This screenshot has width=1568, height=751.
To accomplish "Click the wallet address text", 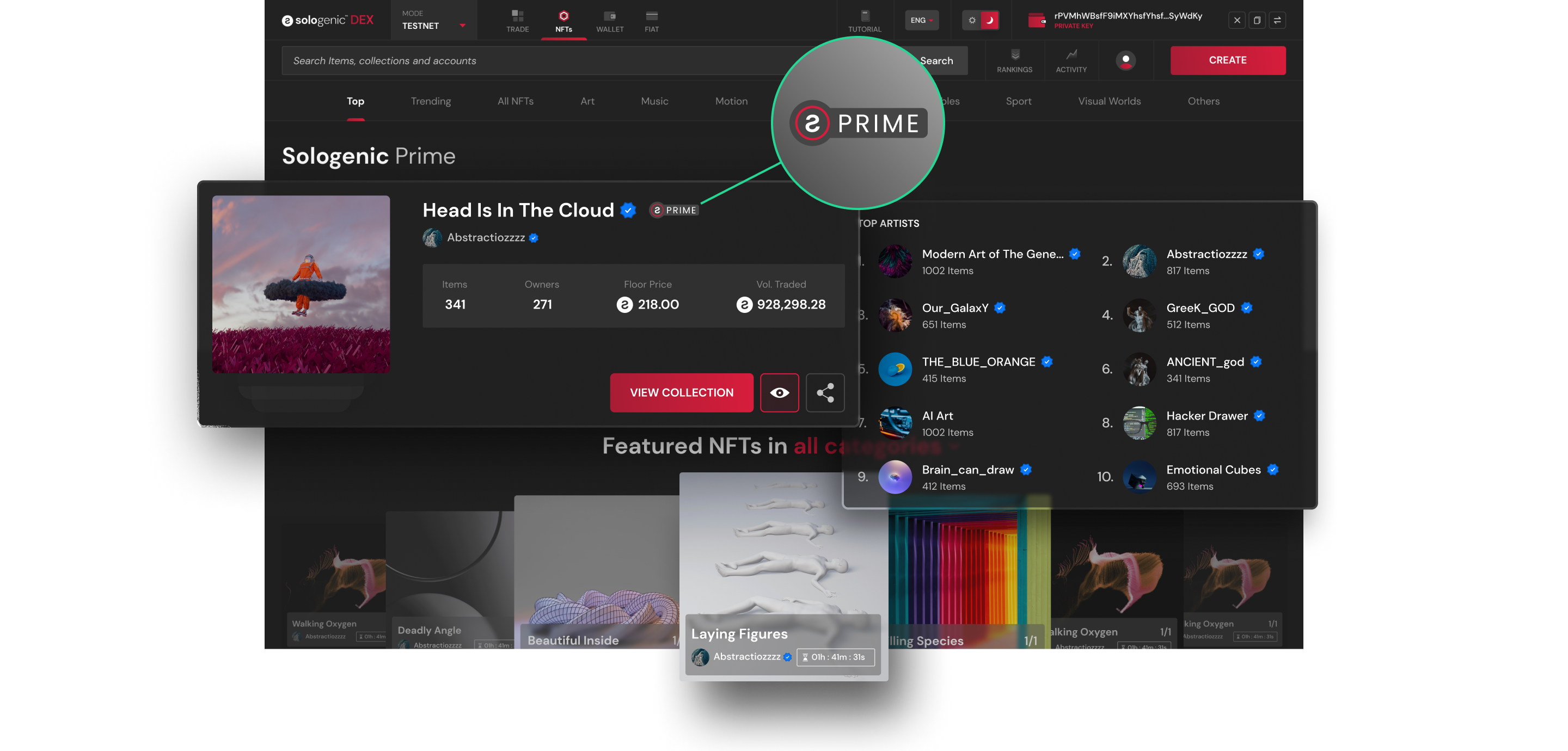I will click(x=1128, y=16).
